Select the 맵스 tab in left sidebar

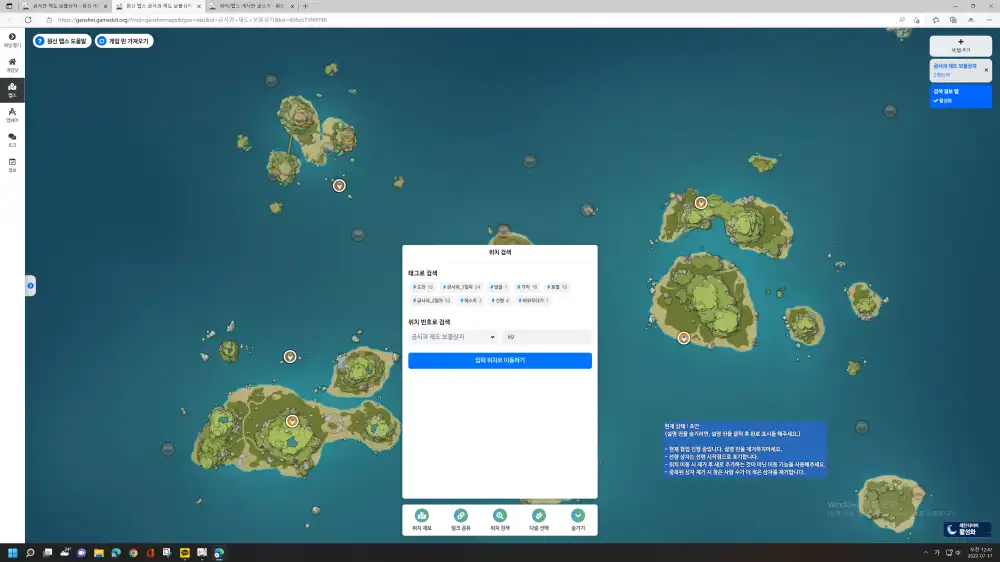click(x=12, y=89)
